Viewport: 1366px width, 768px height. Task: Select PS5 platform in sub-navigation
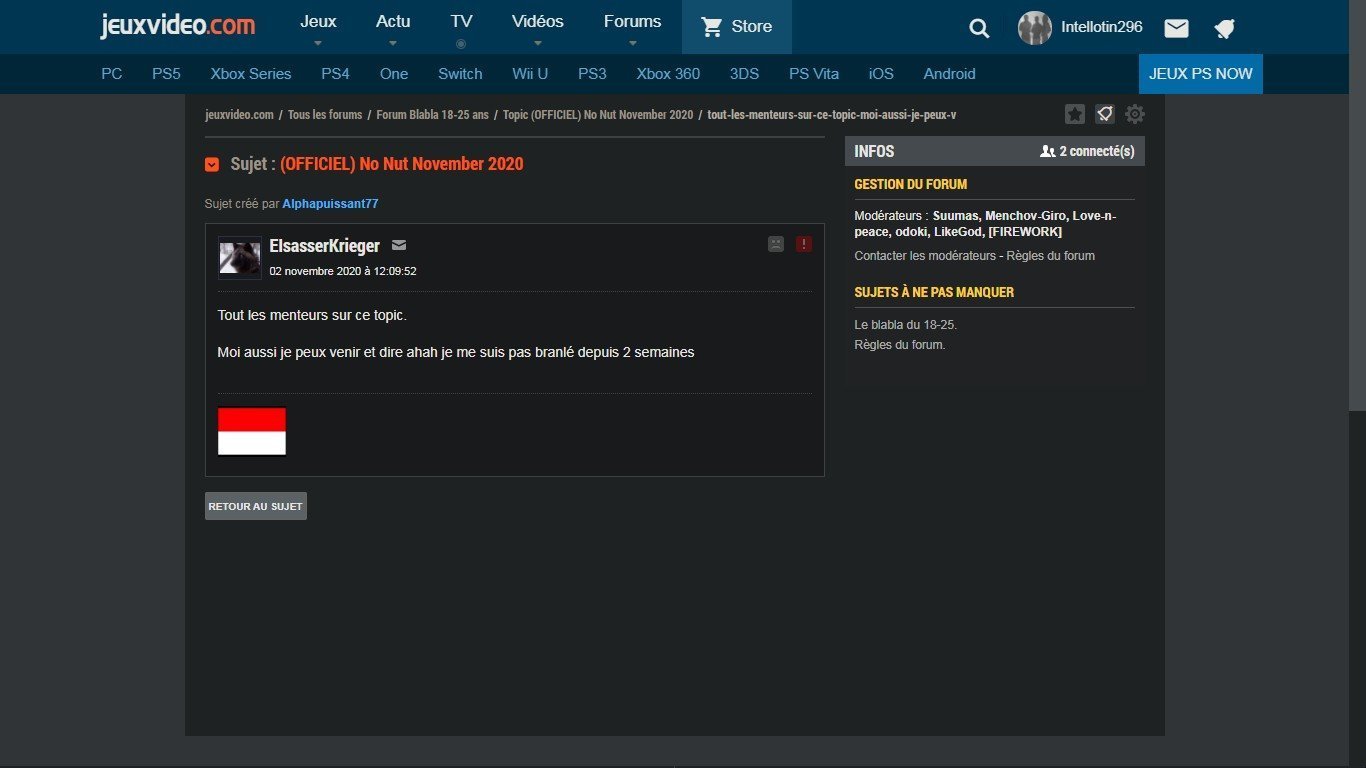click(x=166, y=74)
